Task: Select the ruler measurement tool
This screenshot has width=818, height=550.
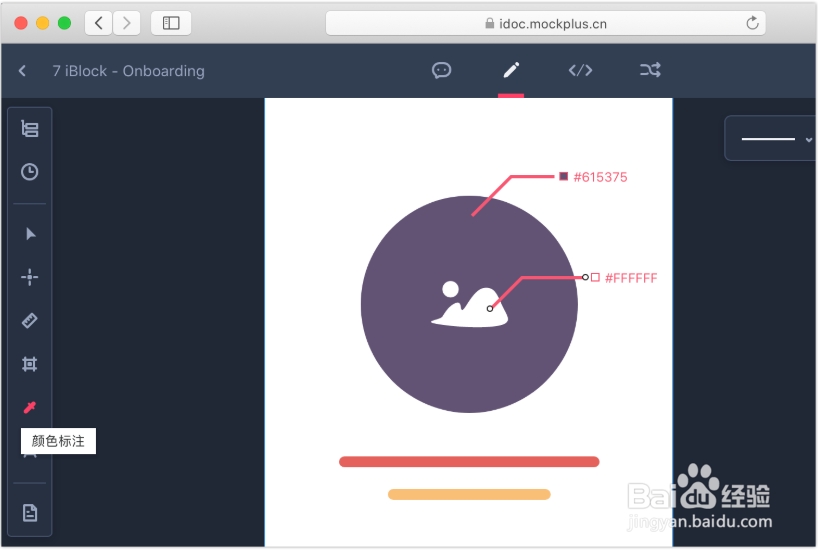Action: (x=30, y=320)
